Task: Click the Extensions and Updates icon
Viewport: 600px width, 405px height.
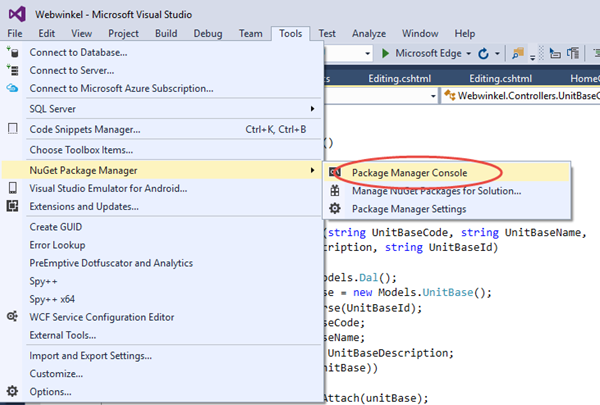Action: 13,206
